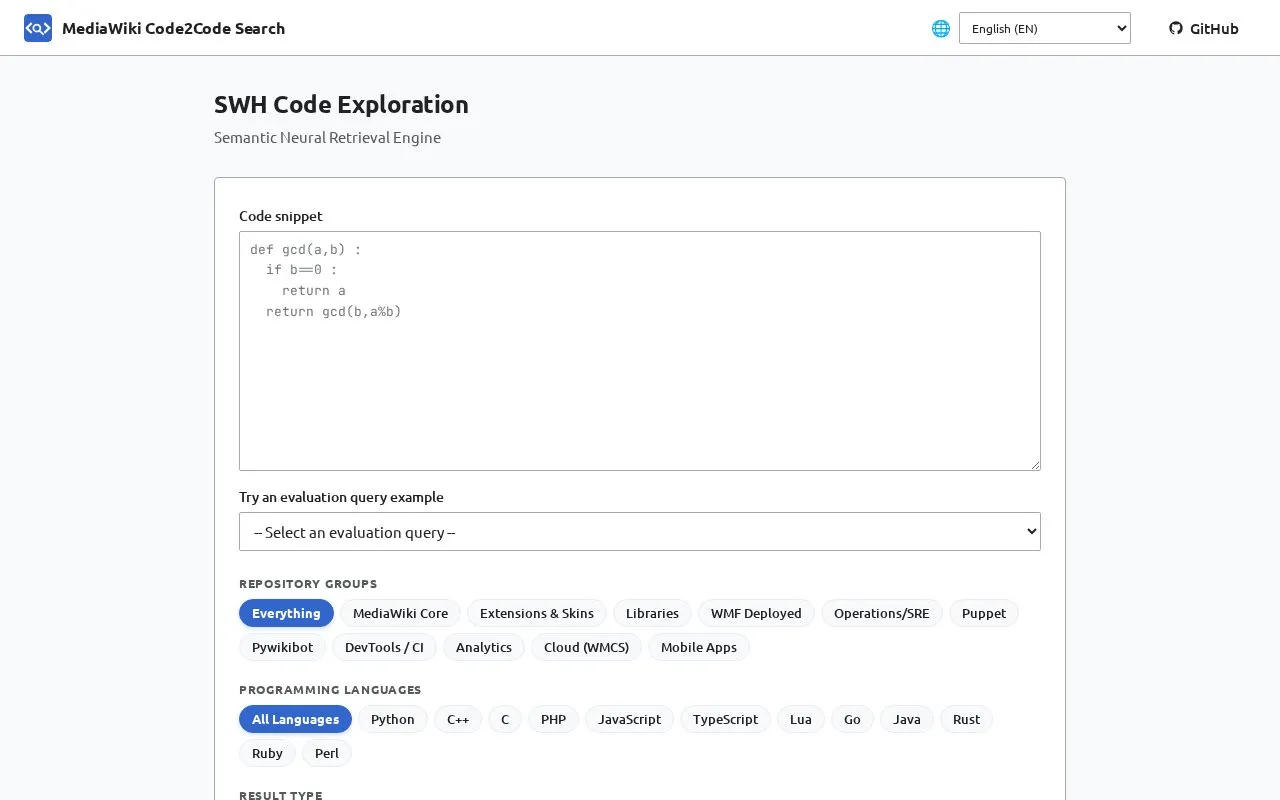1280x800 pixels.
Task: Open the GitHub link text
Action: 1214,28
